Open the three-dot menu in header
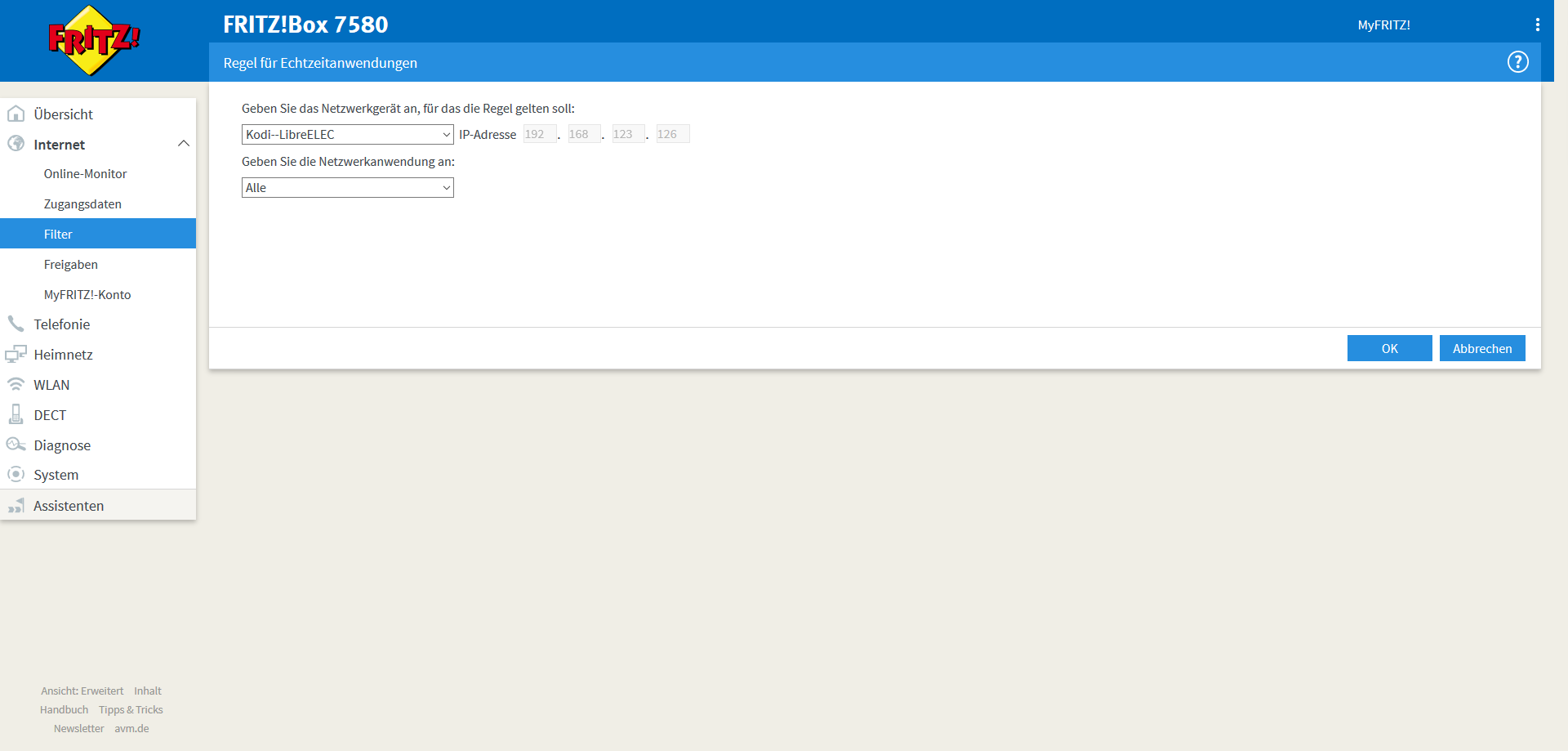The height and width of the screenshot is (751, 1568). (x=1537, y=25)
